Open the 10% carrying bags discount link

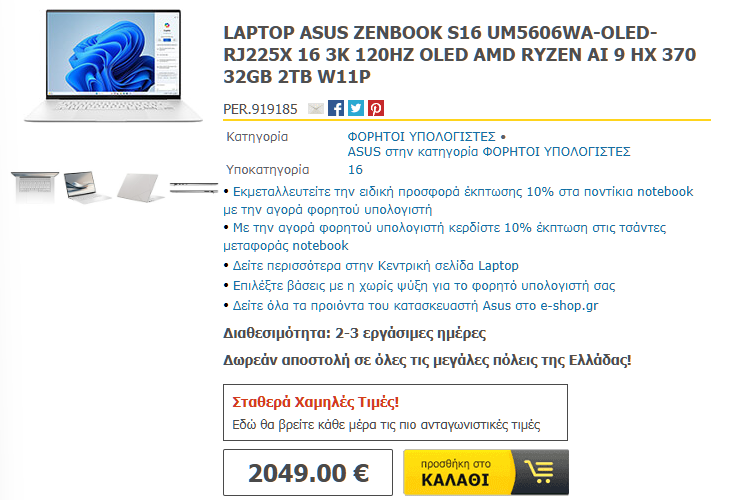(445, 236)
